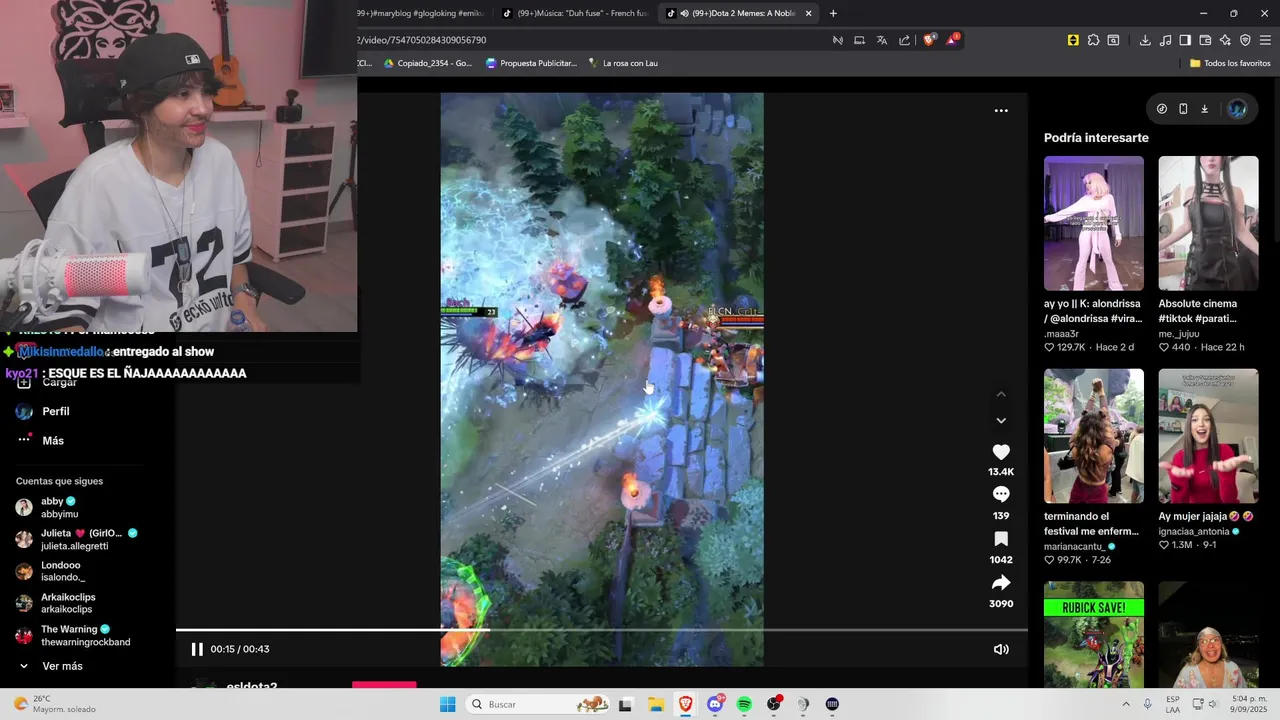1280x720 pixels.
Task: Open the browser hamburger main menu
Action: click(1266, 40)
